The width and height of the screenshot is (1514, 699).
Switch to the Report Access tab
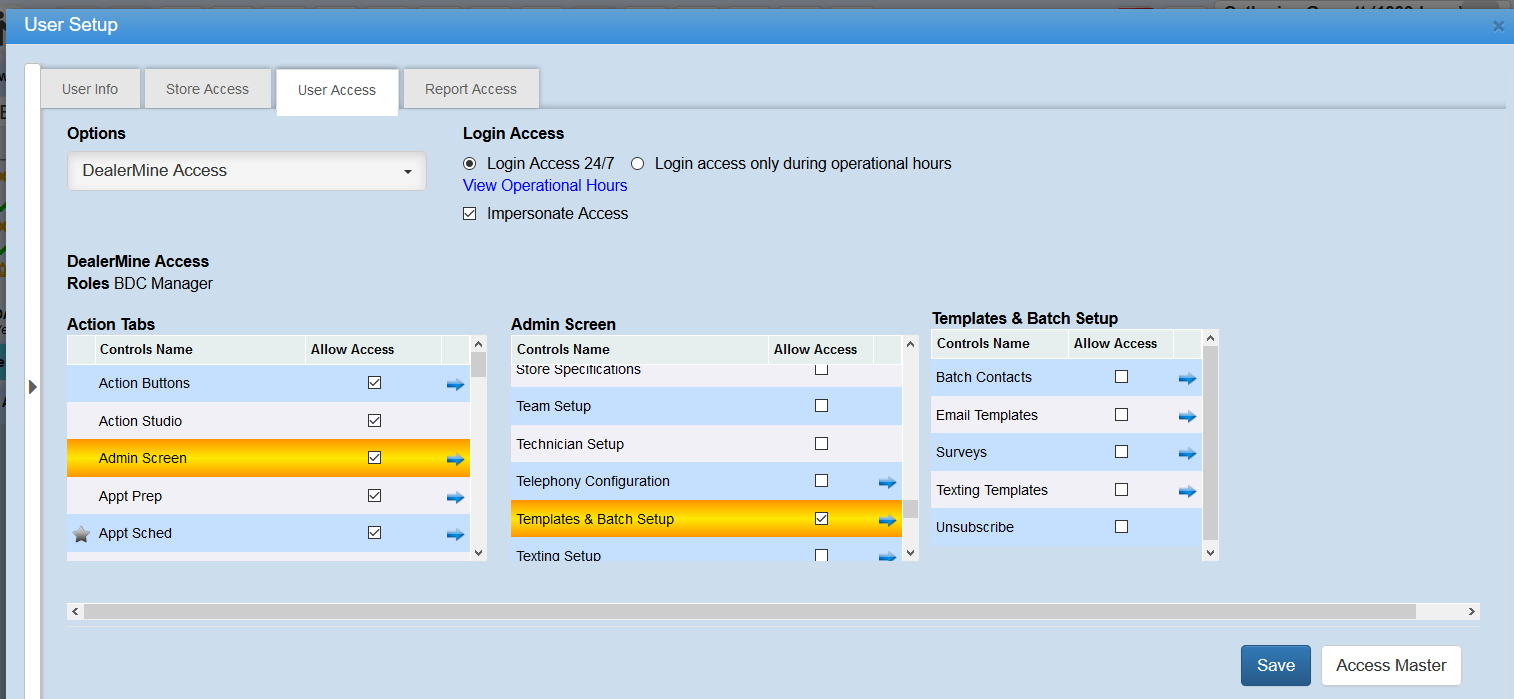point(471,89)
